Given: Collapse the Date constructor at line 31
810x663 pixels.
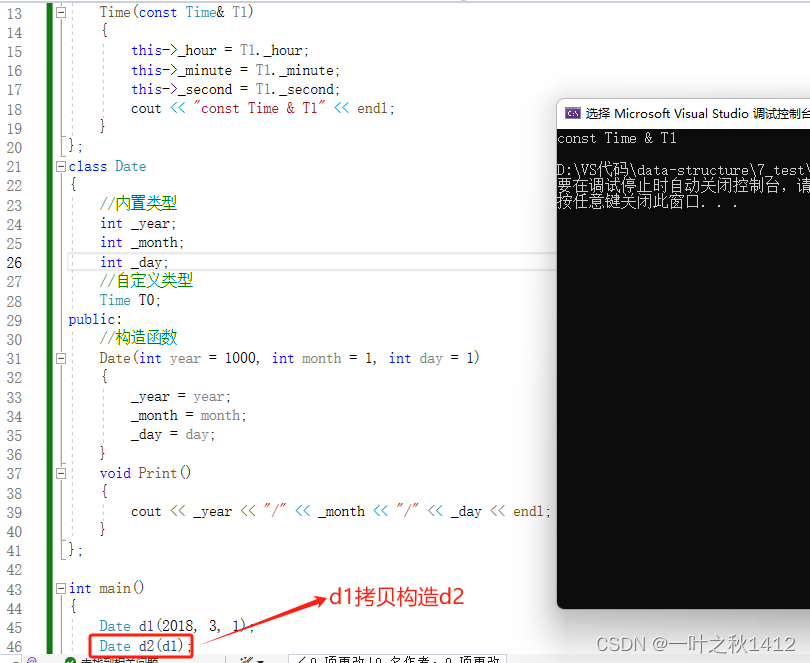Looking at the screenshot, I should click(x=61, y=358).
